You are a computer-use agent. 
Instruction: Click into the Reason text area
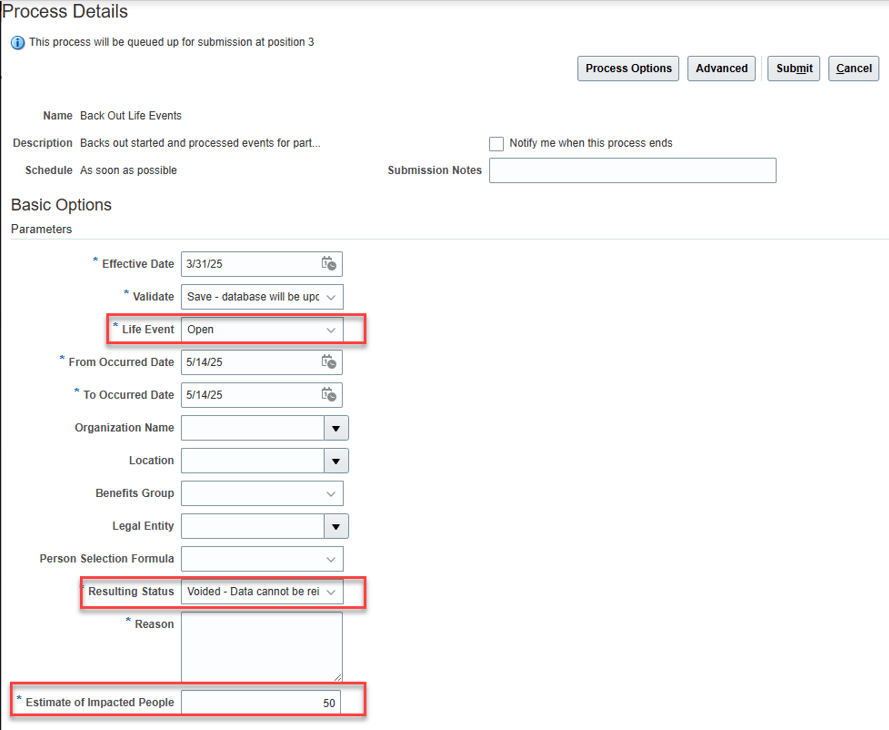(262, 647)
